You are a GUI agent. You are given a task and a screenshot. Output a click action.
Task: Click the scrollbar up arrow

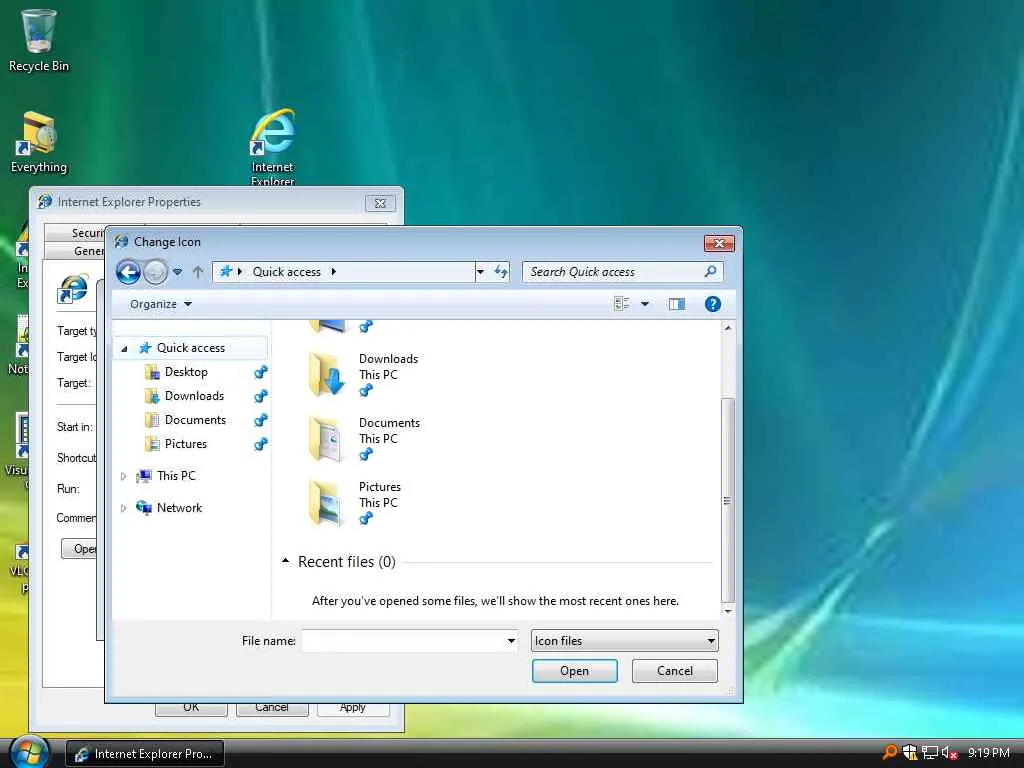tap(728, 327)
